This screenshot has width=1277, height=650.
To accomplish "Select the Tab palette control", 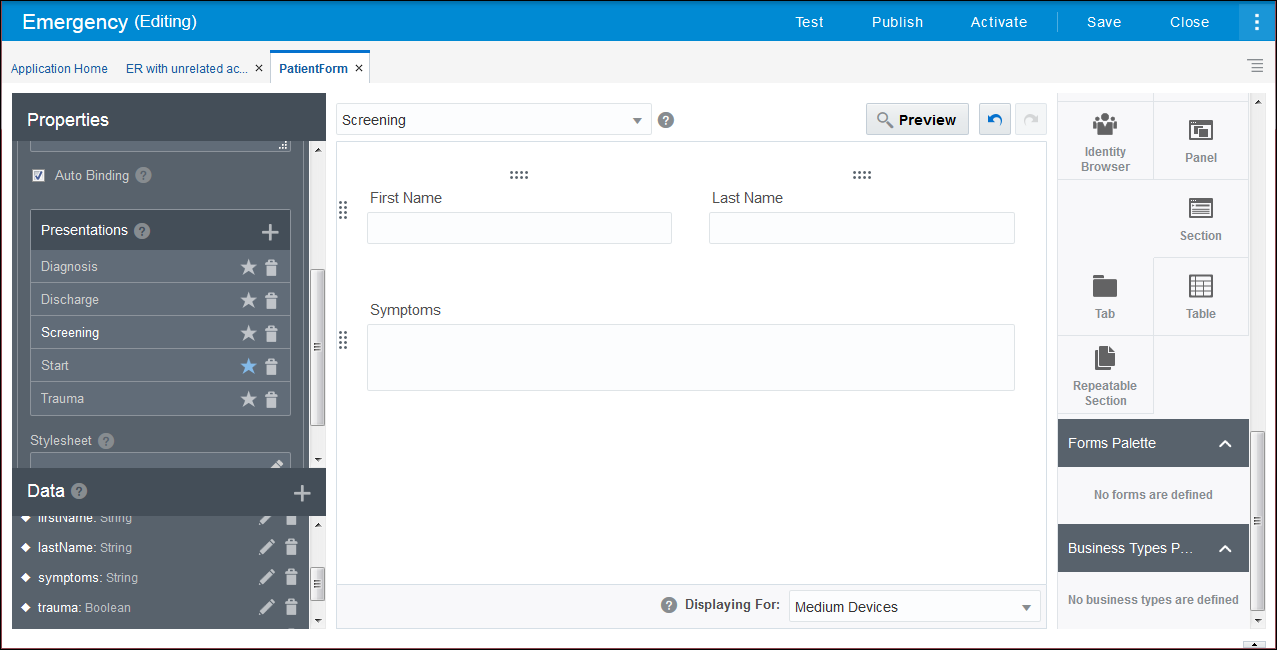I will pyautogui.click(x=1105, y=296).
